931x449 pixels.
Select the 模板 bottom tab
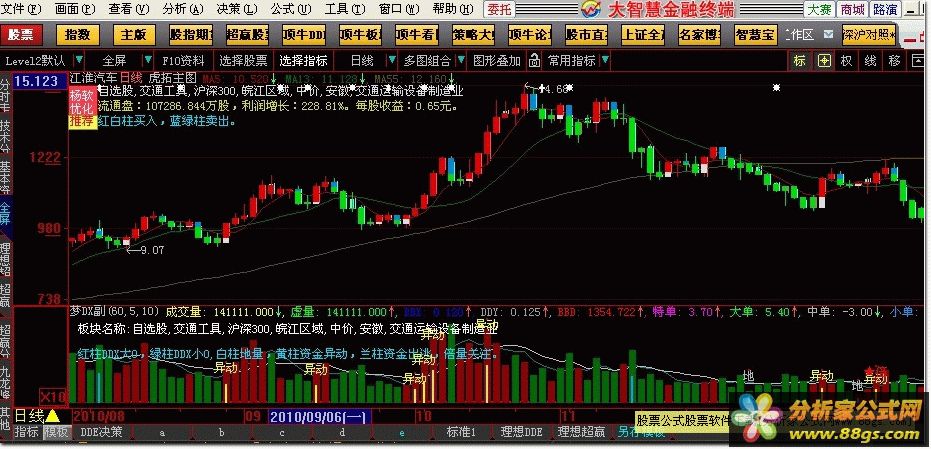(56, 432)
